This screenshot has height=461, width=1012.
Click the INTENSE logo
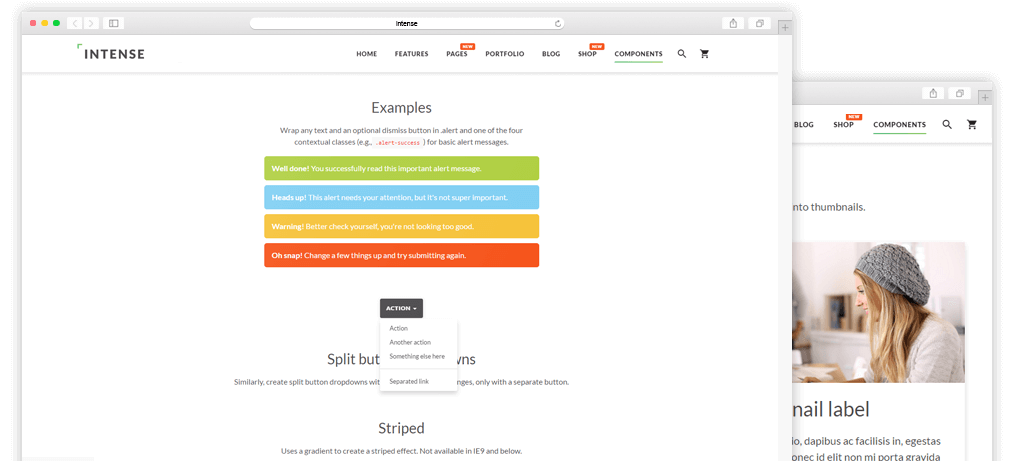tap(111, 53)
